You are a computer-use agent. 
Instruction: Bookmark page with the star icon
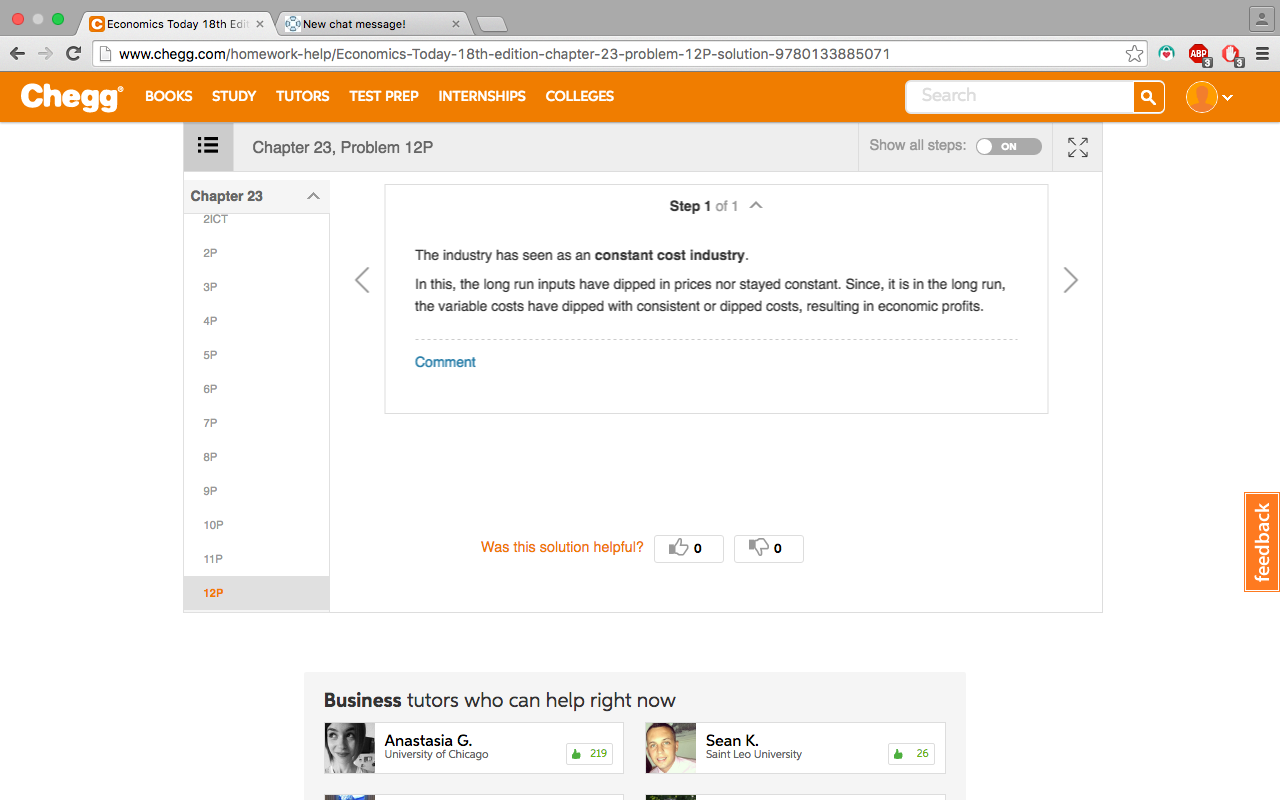coord(1134,54)
